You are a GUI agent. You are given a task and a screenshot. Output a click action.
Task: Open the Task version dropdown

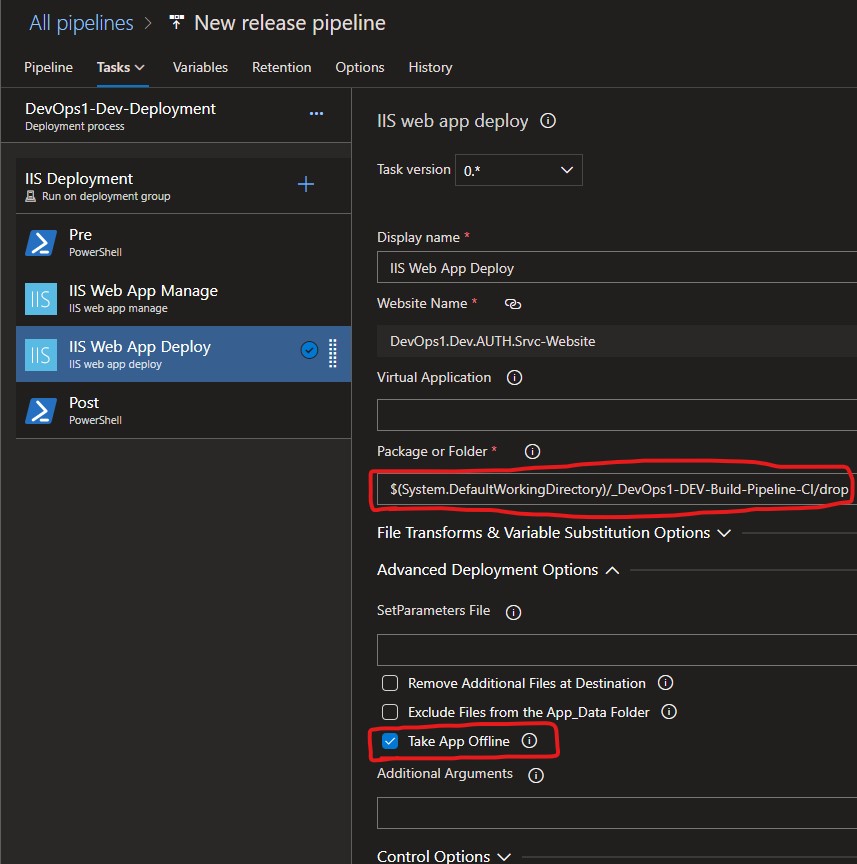519,170
